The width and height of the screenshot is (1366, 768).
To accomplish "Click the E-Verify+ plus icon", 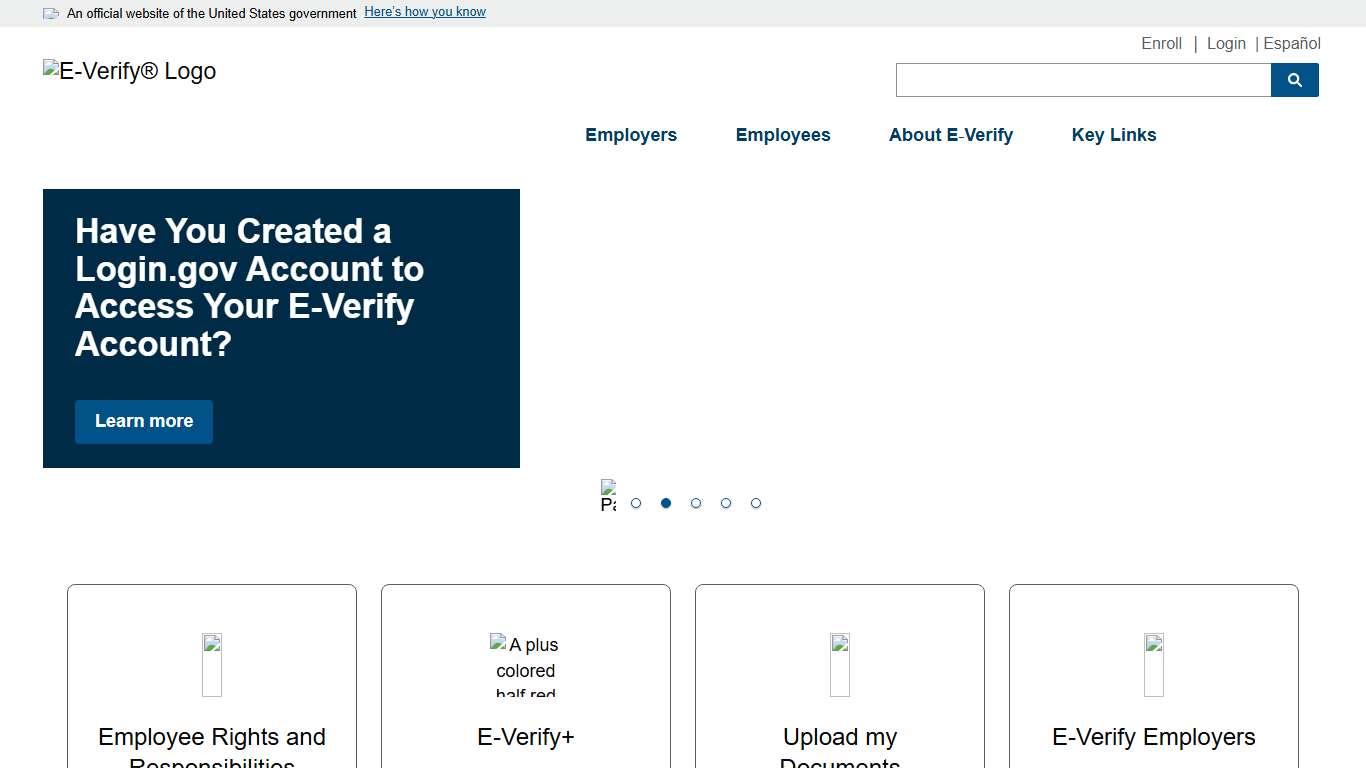I will click(x=525, y=664).
